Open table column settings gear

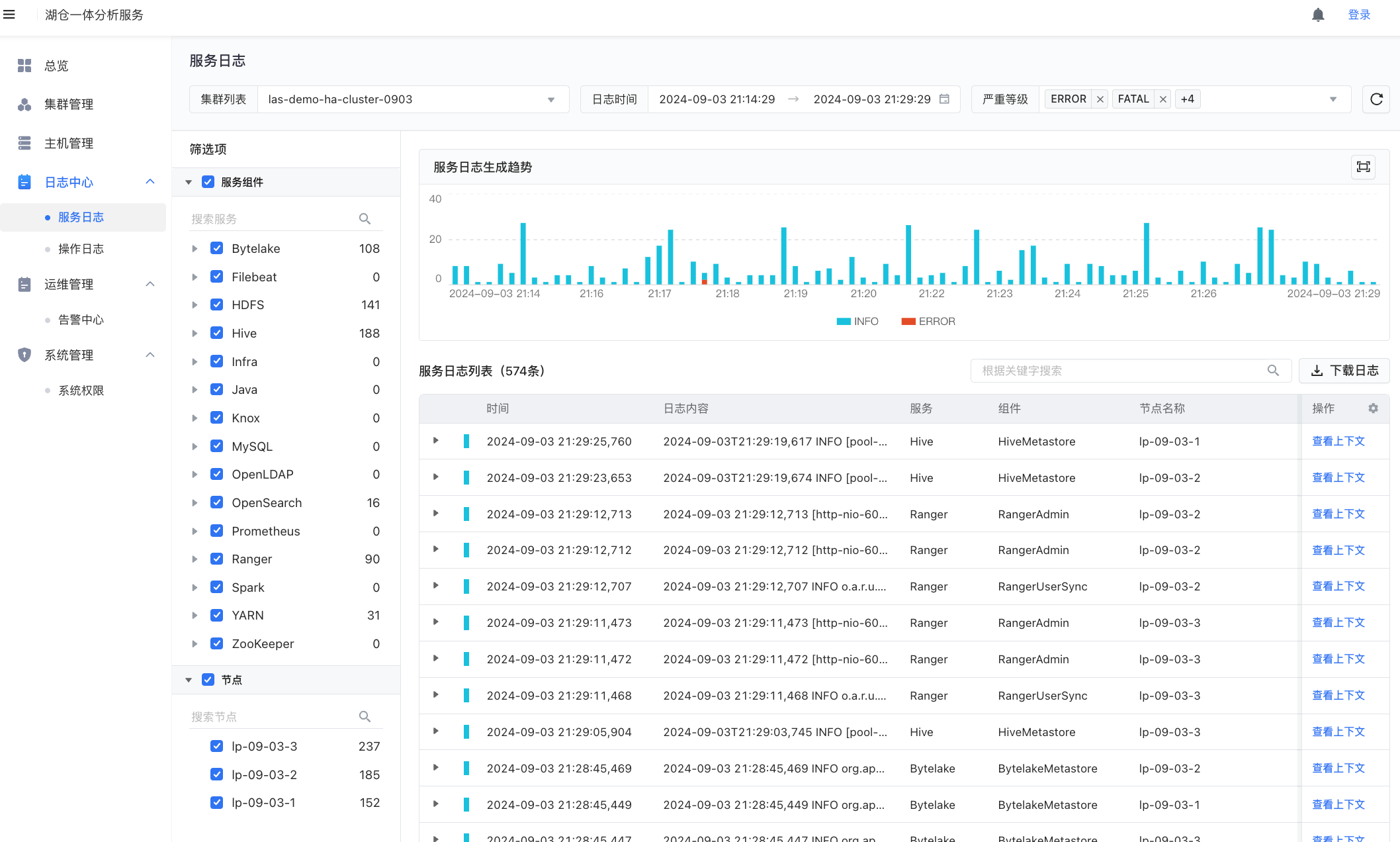point(1374,408)
